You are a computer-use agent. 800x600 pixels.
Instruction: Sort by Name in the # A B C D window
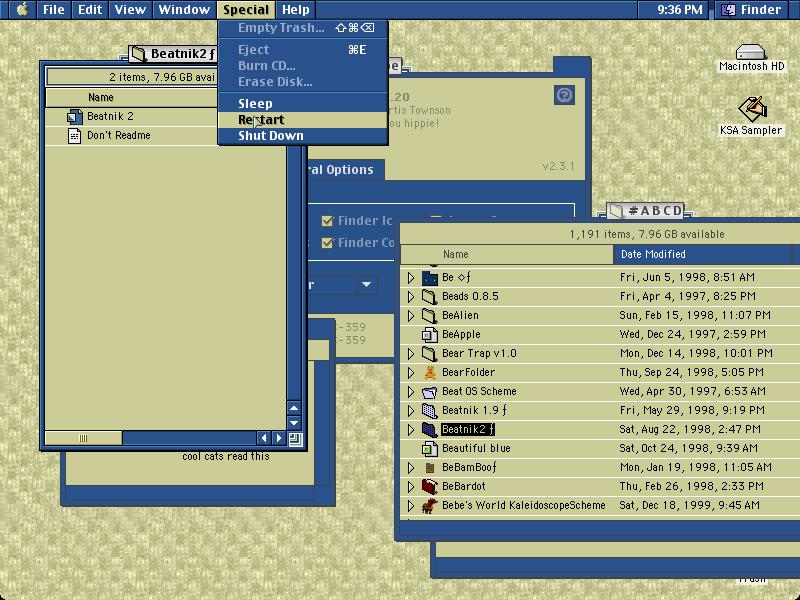[507, 254]
